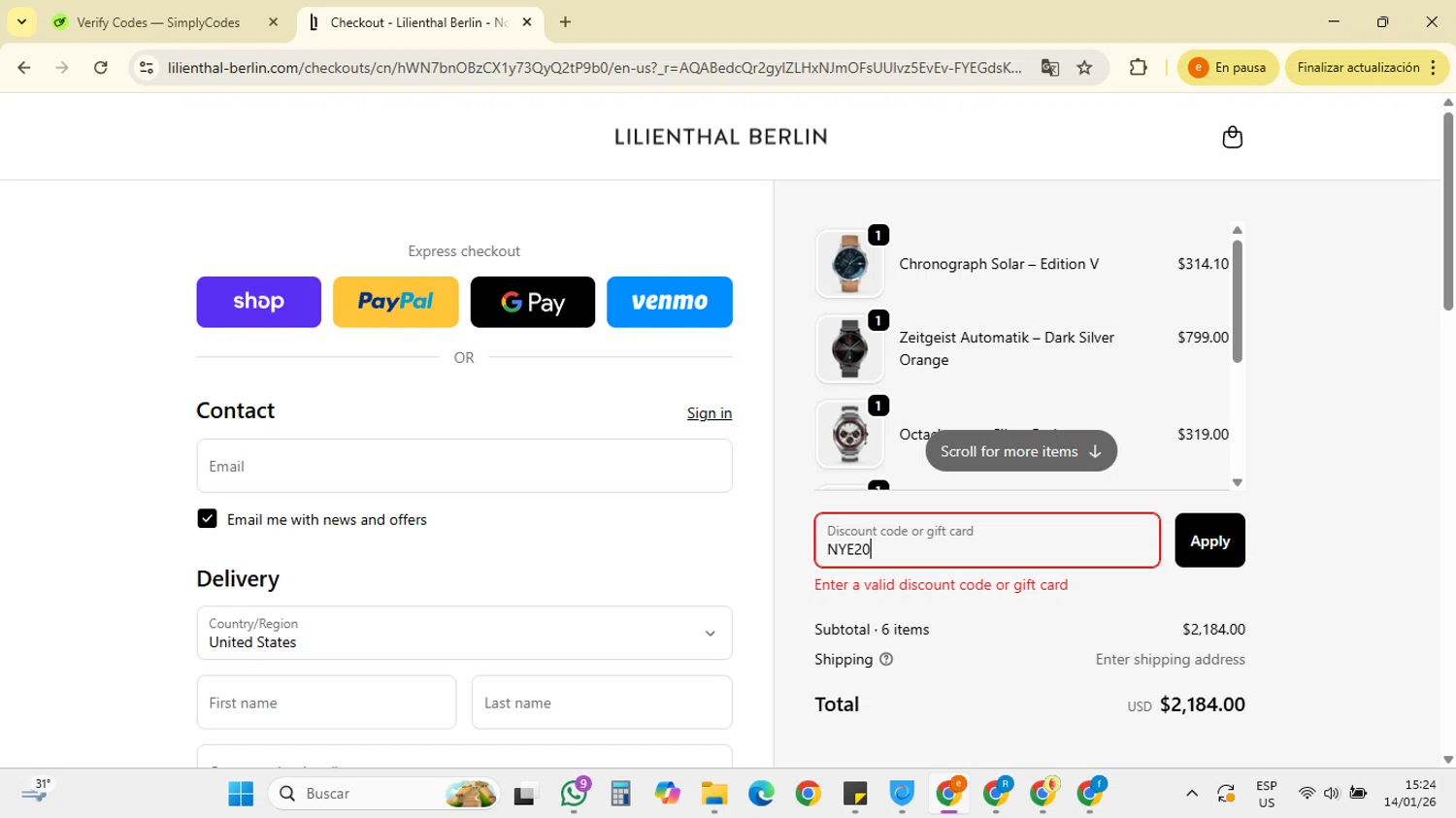Apply the discount code
The height and width of the screenshot is (818, 1456).
1209,540
